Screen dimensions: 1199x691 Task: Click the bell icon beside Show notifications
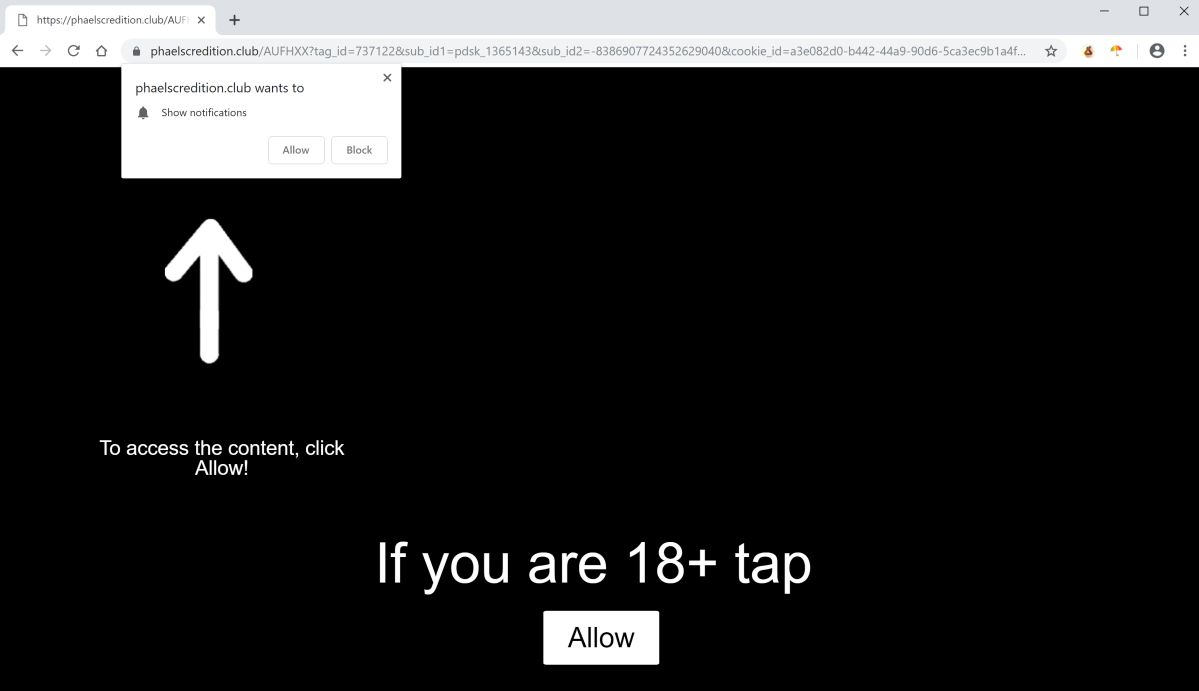point(143,112)
